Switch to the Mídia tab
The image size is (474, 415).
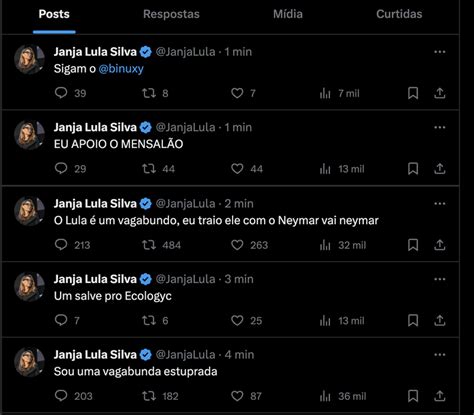(x=288, y=14)
